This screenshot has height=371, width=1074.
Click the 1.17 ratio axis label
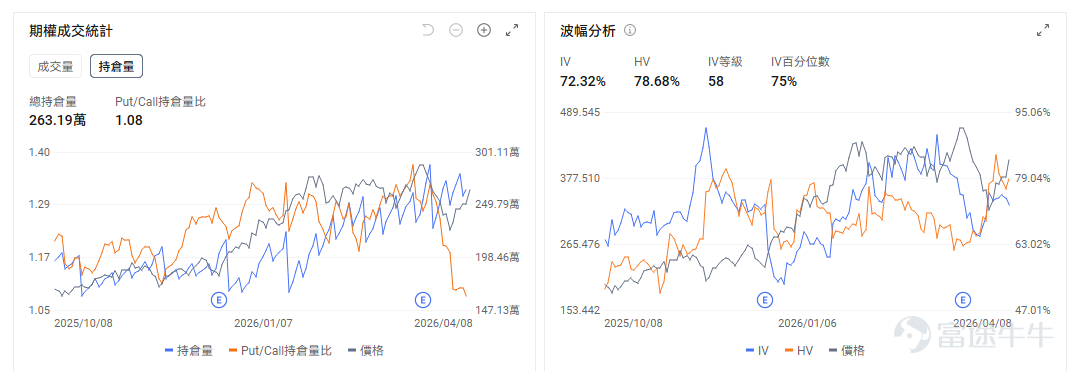pos(40,257)
